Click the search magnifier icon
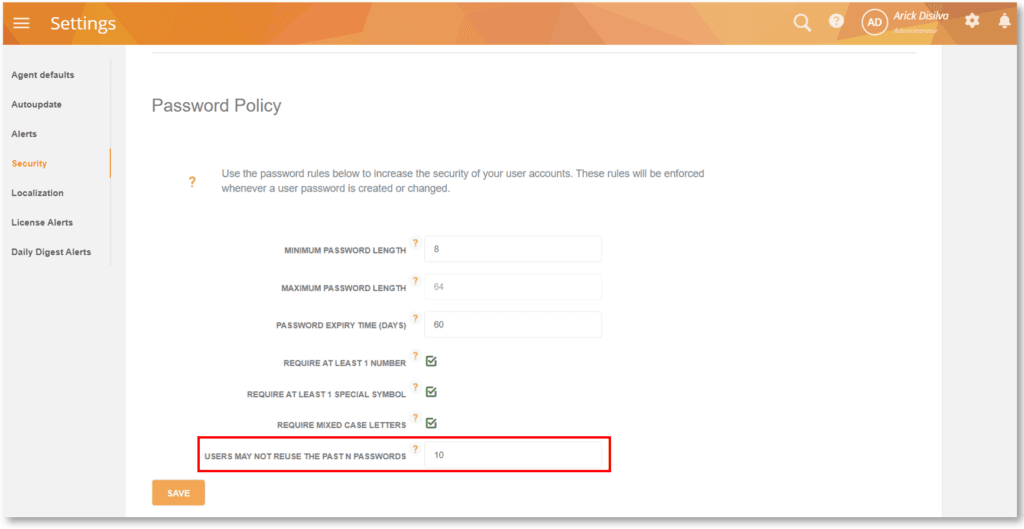This screenshot has height=529, width=1024. (x=802, y=23)
